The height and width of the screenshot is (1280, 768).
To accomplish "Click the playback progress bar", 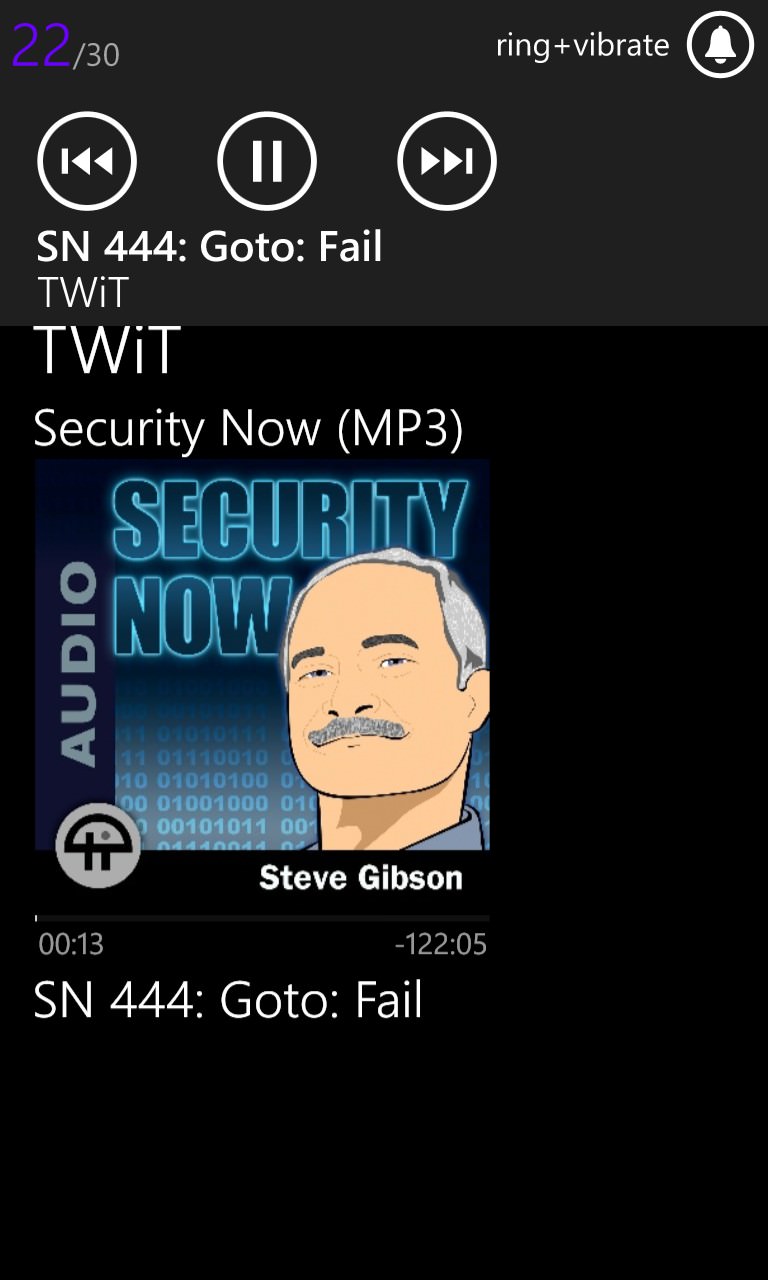I will coord(262,917).
